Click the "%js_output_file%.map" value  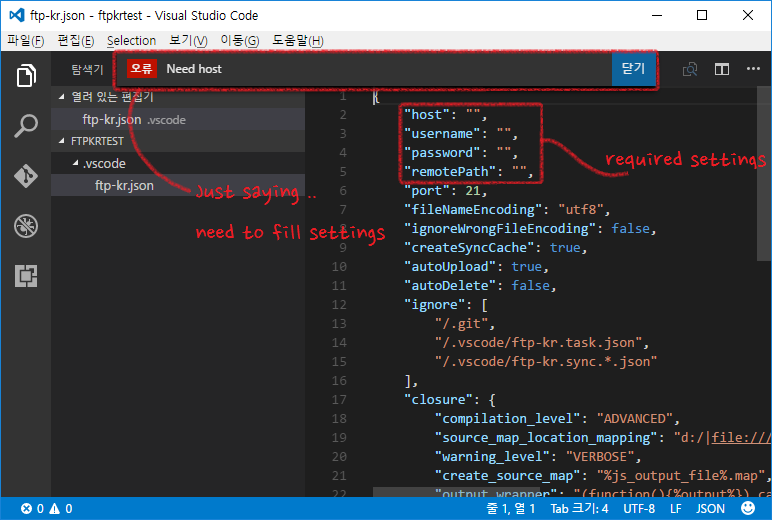click(x=681, y=476)
